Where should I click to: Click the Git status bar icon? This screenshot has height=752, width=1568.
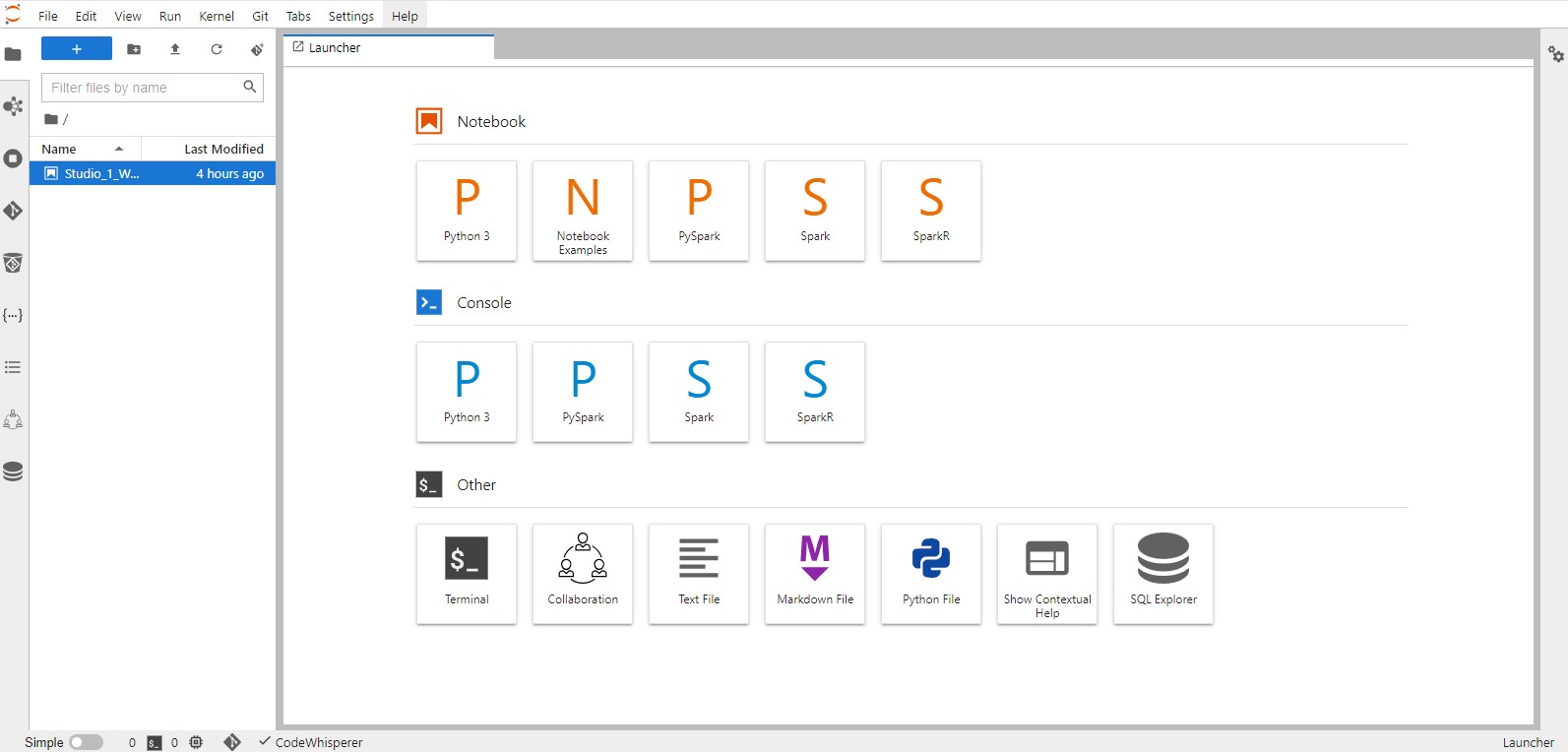pyautogui.click(x=232, y=742)
